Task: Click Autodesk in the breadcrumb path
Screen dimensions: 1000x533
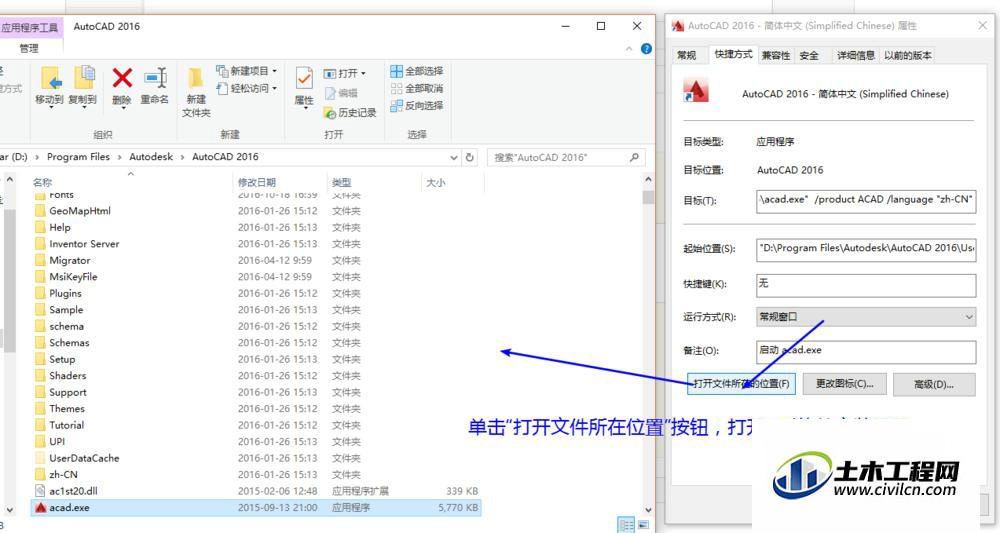Action: point(151,157)
